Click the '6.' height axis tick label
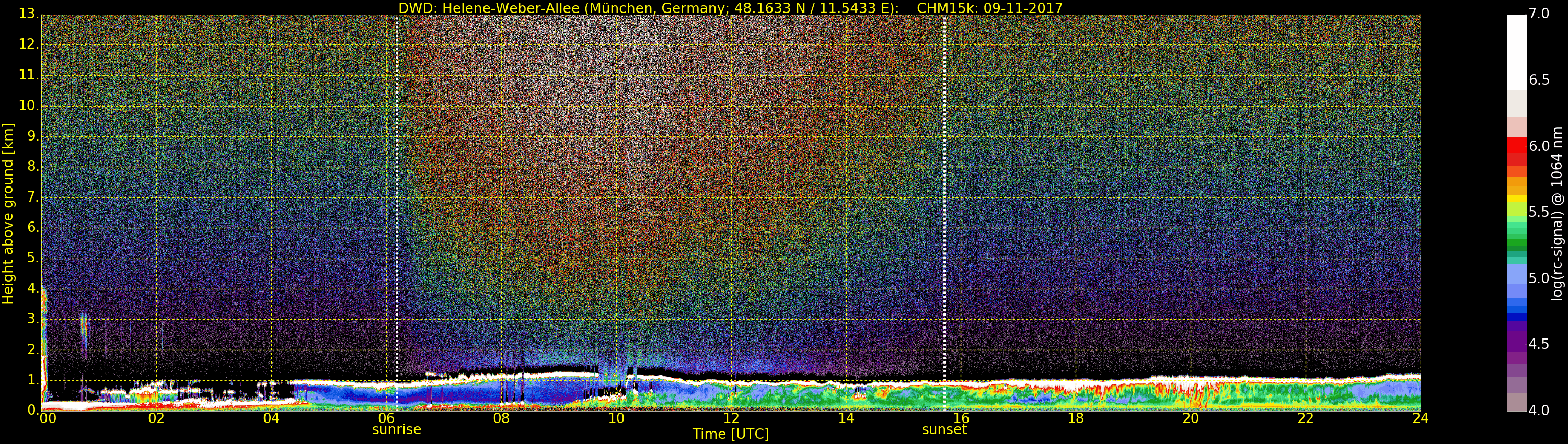Screen dimensions: 1568x444 (33, 228)
